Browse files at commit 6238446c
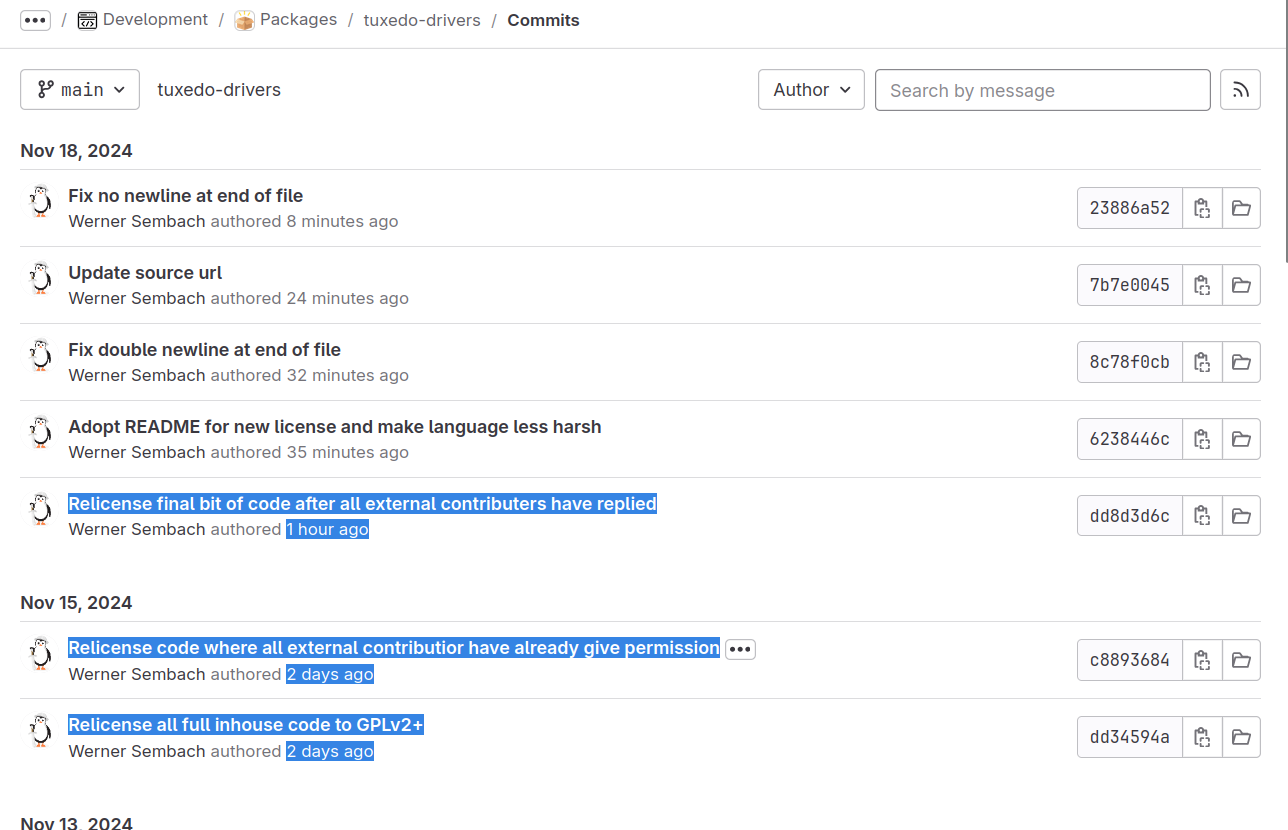Screen dimensions: 1288x830 tap(1241, 439)
